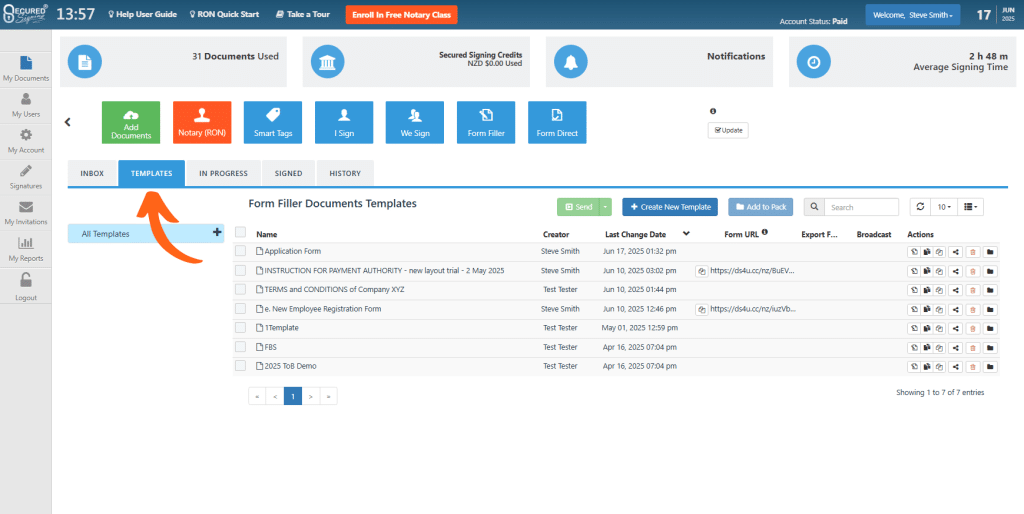
Task: Click Enroll In Free Notary Class
Action: click(x=402, y=15)
